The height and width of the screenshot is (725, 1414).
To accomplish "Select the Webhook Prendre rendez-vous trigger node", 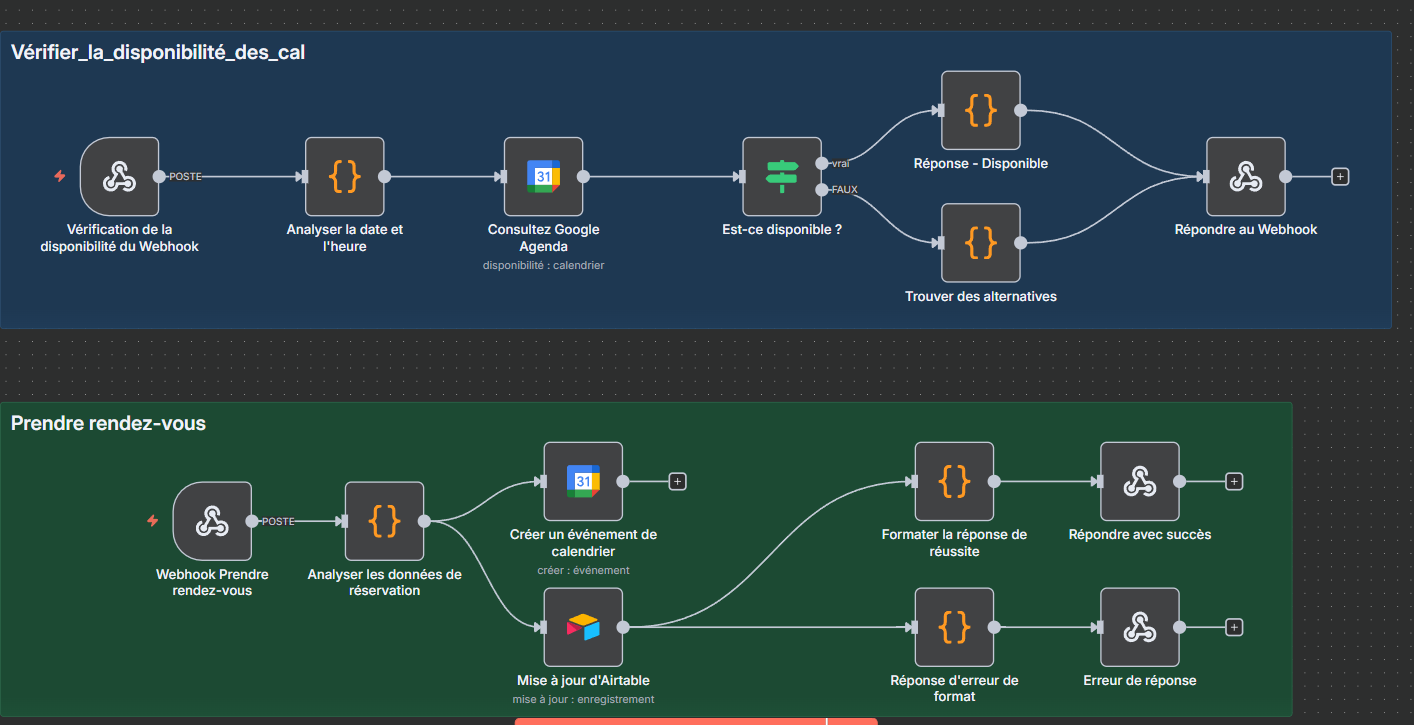I will point(212,521).
